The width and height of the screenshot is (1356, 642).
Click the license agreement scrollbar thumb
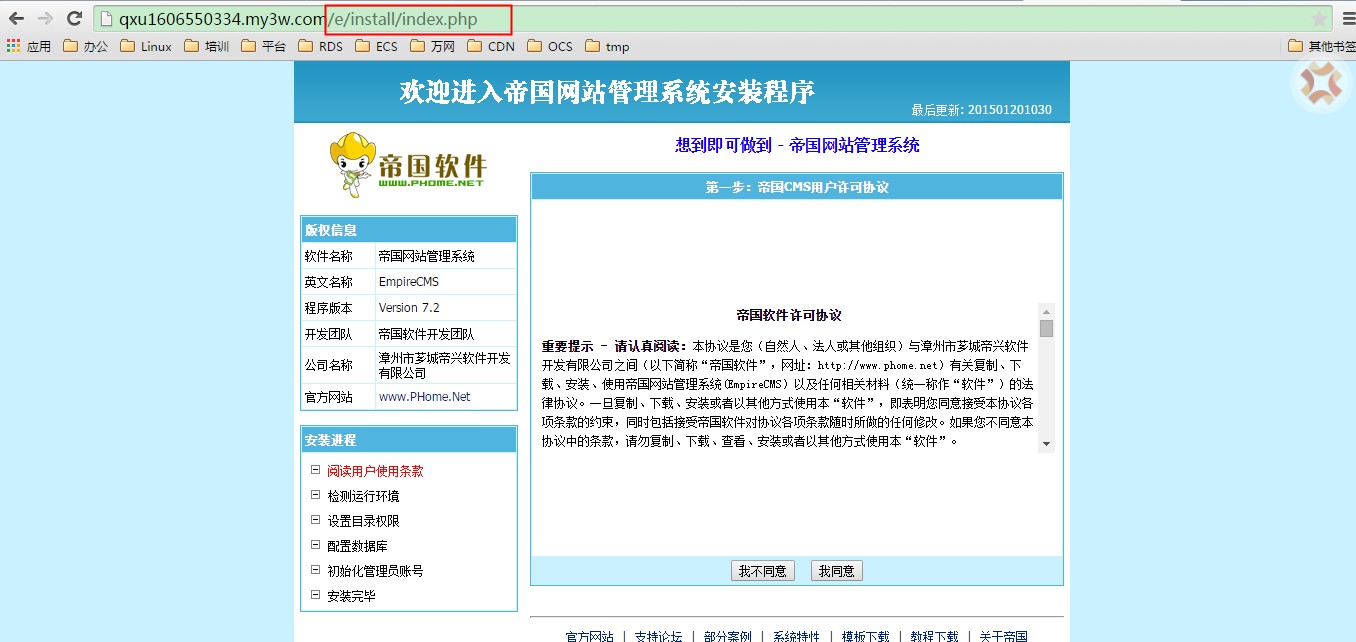tap(1046, 328)
